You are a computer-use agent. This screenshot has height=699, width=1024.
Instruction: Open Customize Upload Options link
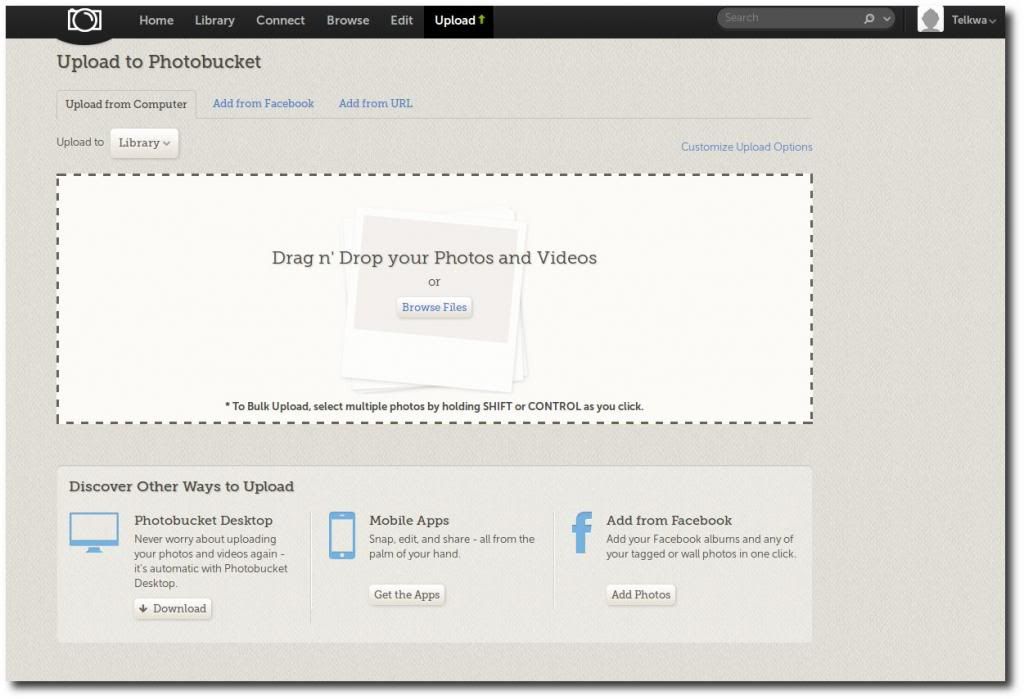pyautogui.click(x=746, y=147)
